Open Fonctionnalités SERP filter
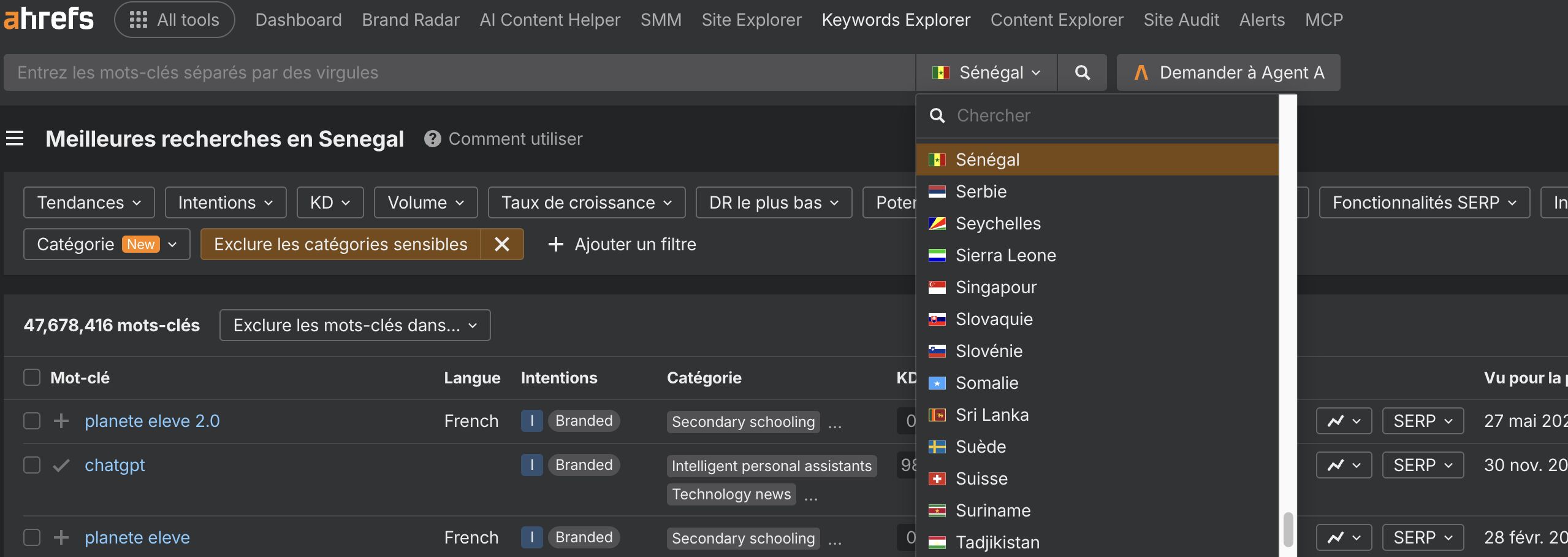 pos(1425,202)
